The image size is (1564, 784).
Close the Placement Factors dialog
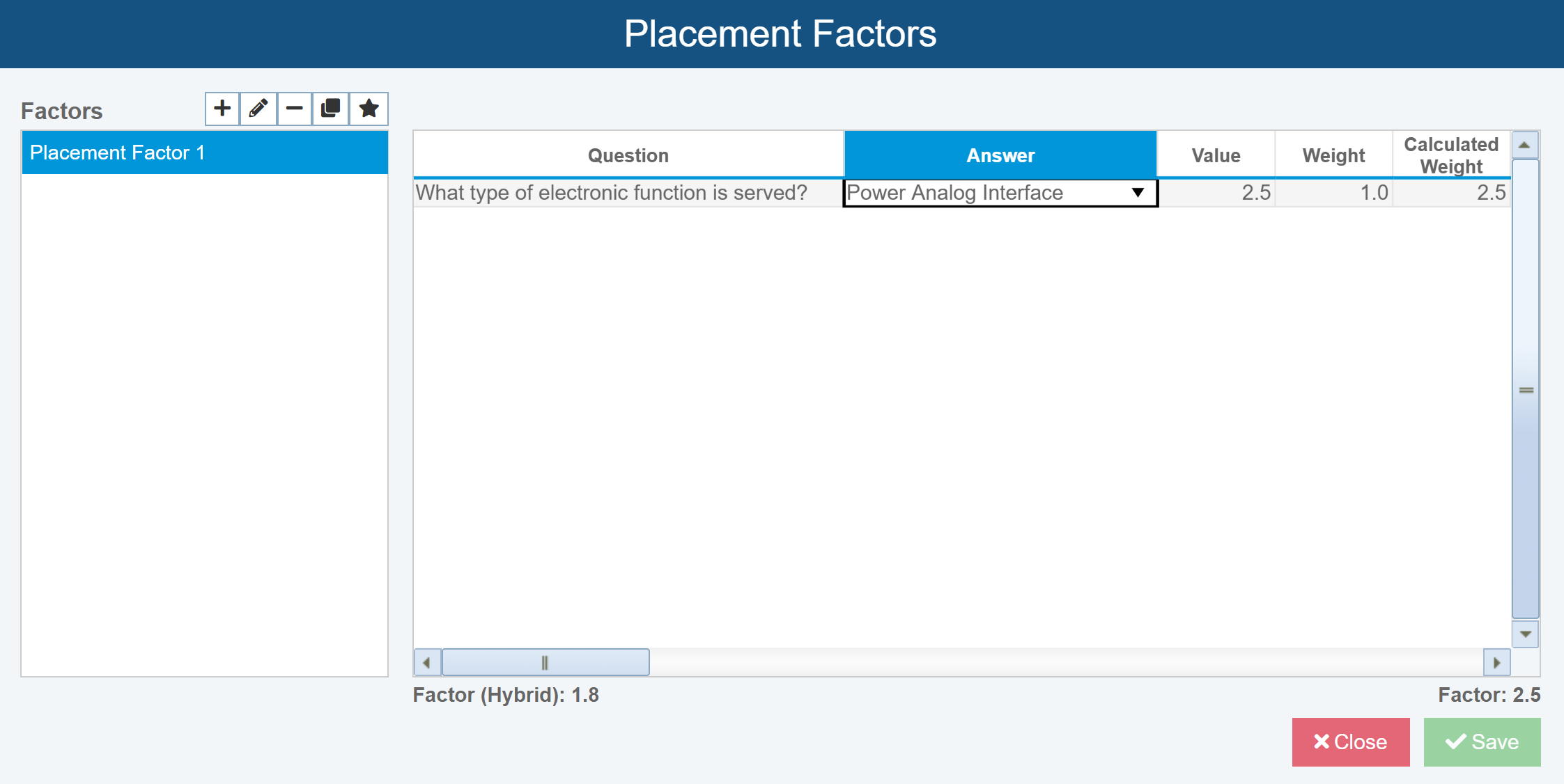[1351, 742]
